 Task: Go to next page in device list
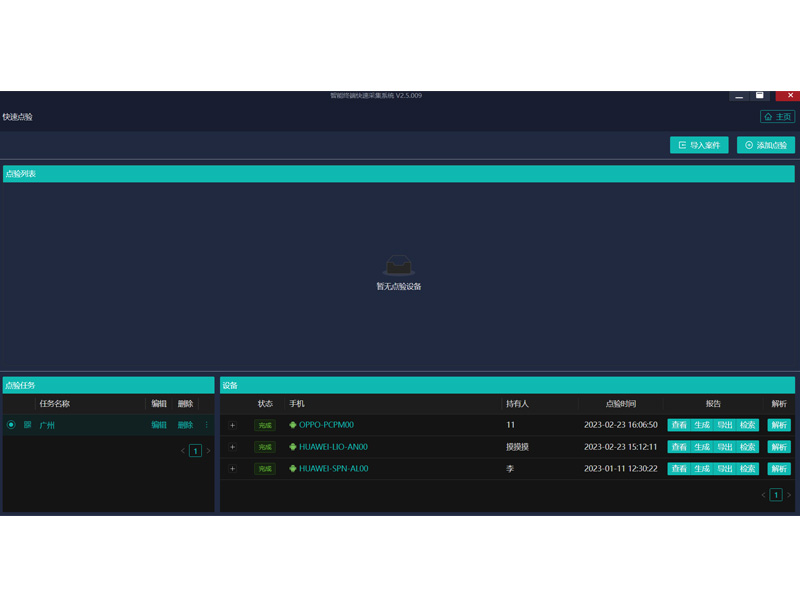tap(788, 495)
